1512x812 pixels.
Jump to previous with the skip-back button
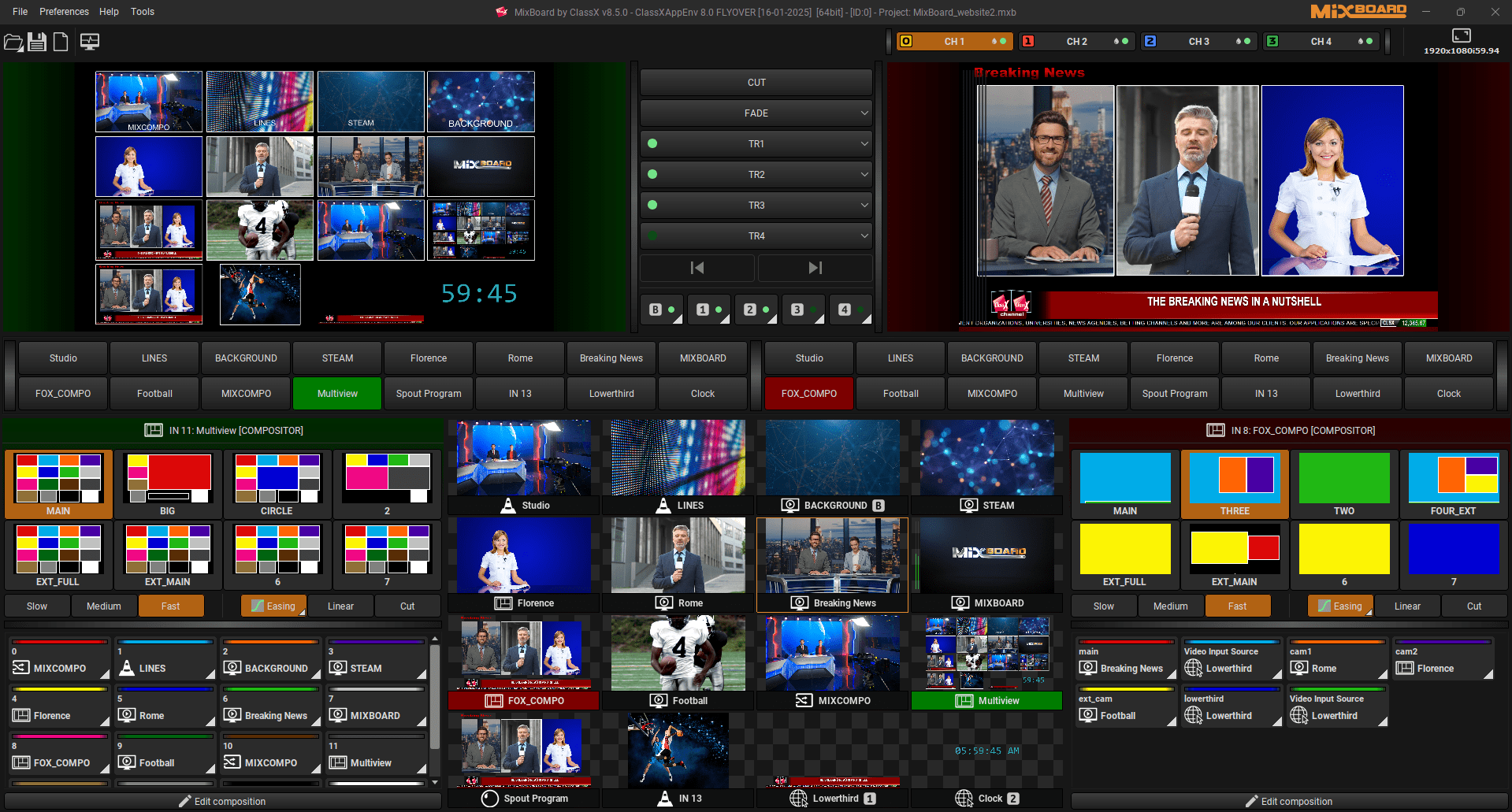tap(697, 268)
